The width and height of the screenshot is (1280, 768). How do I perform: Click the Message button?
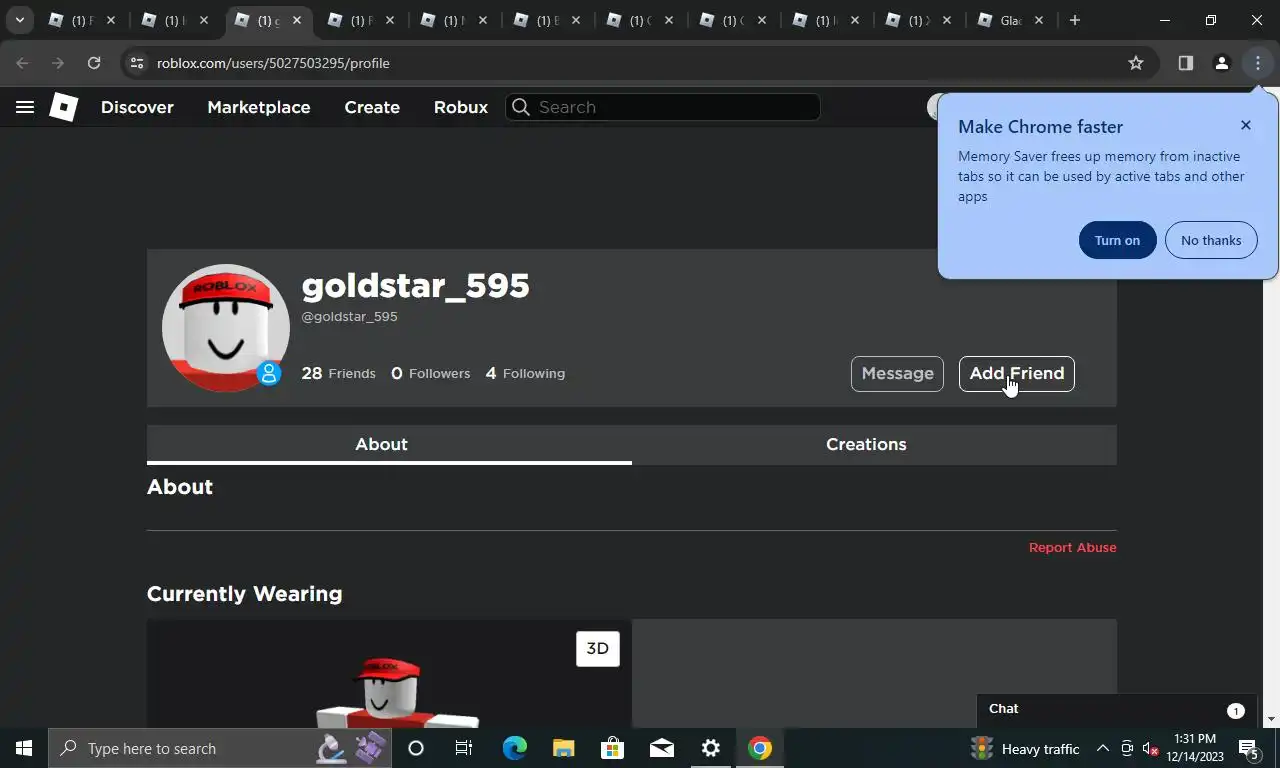pyautogui.click(x=897, y=374)
